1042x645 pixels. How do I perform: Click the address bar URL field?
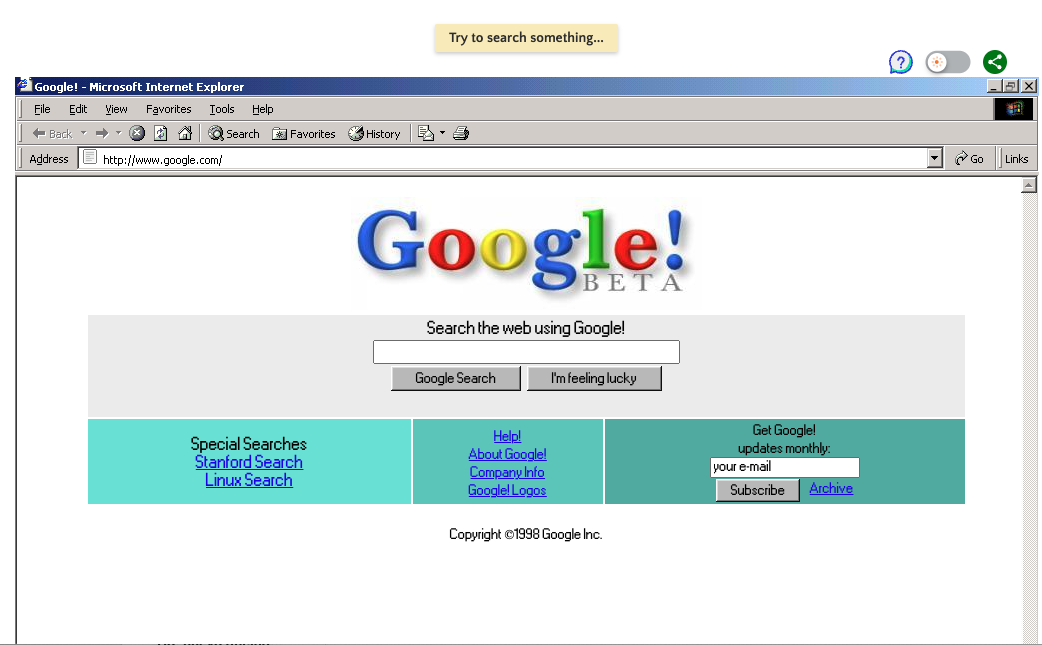[512, 159]
